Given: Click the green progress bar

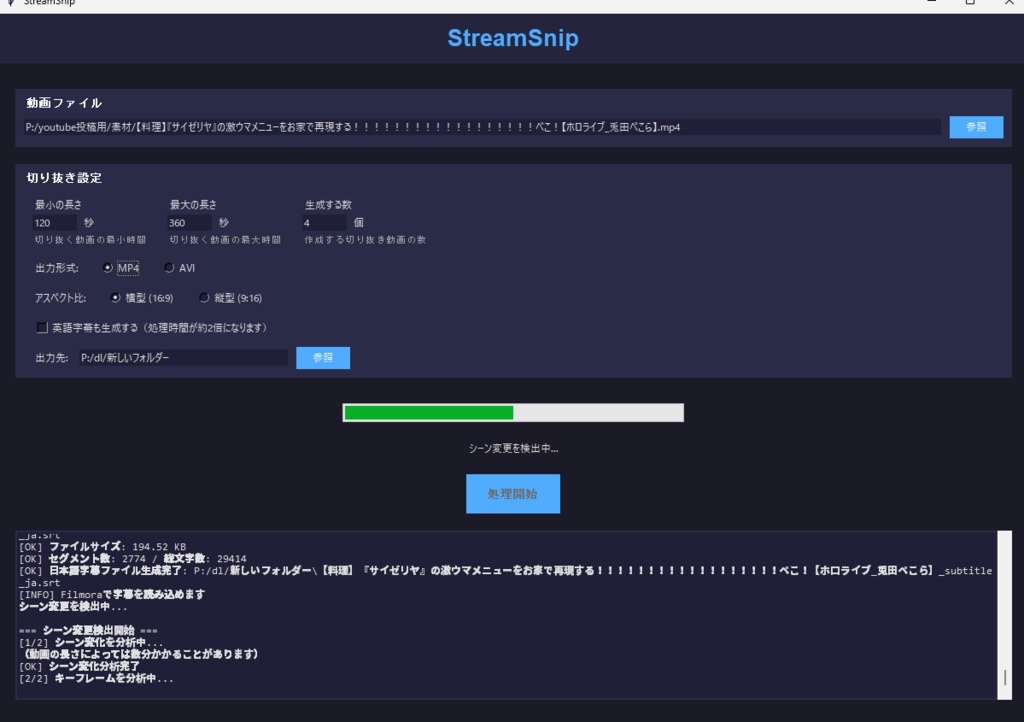Looking at the screenshot, I should coord(428,412).
